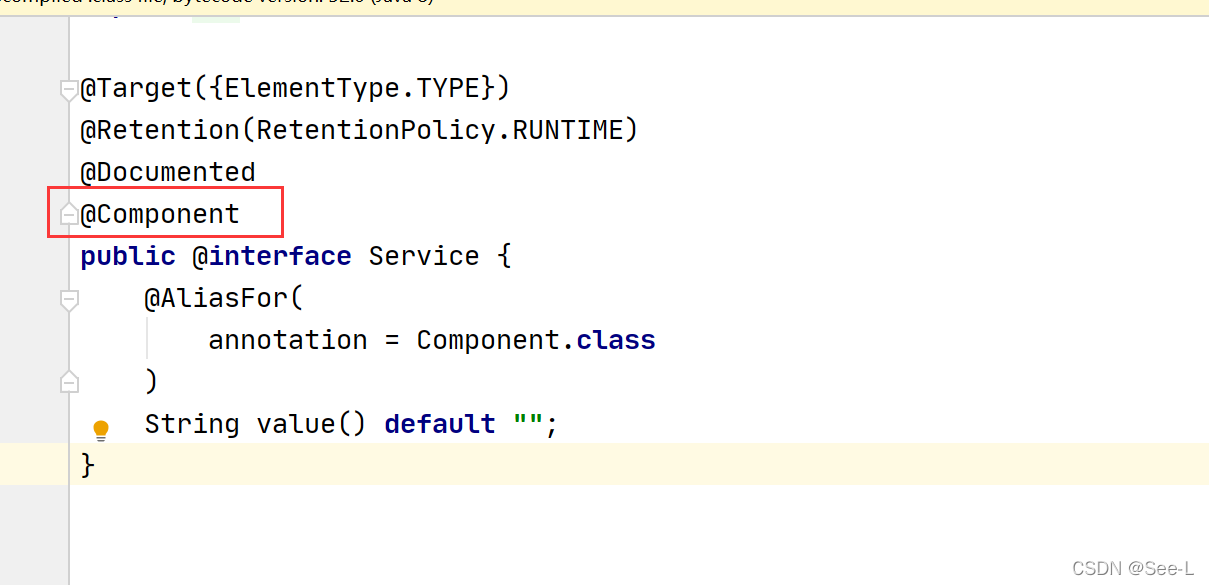This screenshot has height=585, width=1209.
Task: Click ElementType.TYPE in the Target annotation
Action: click(352, 89)
